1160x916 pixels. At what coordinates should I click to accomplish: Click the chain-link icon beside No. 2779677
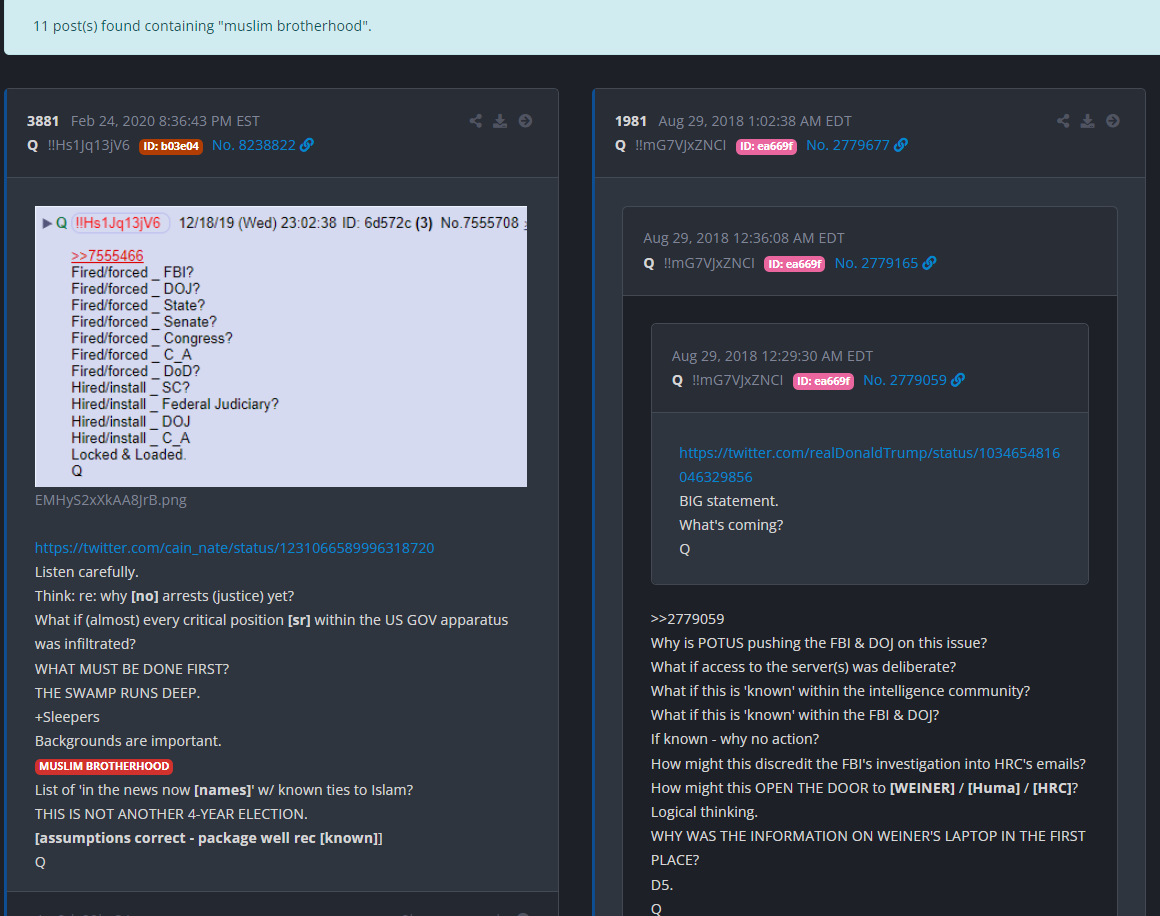click(x=901, y=145)
